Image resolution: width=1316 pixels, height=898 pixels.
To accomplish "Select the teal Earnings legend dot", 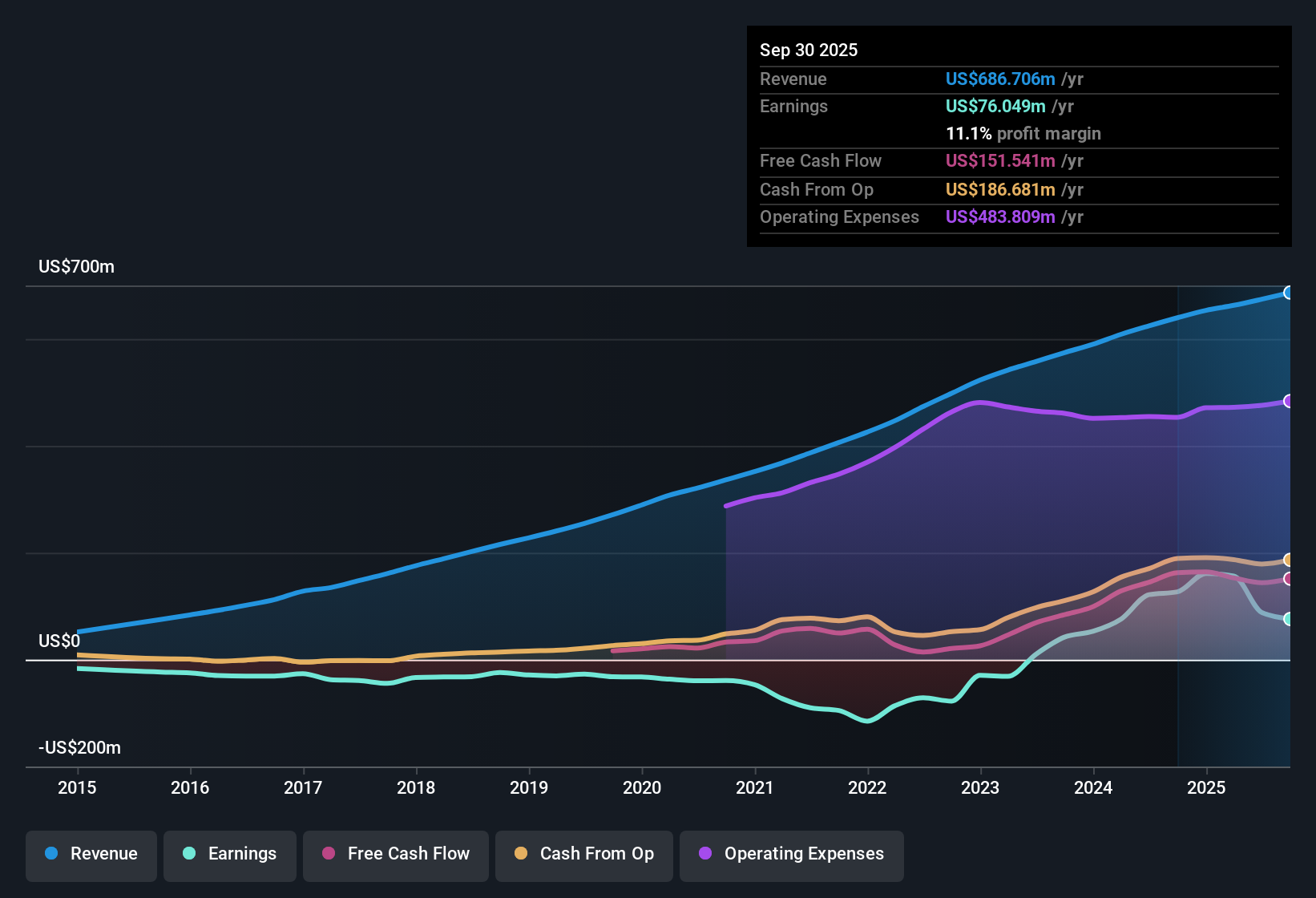I will pos(189,854).
